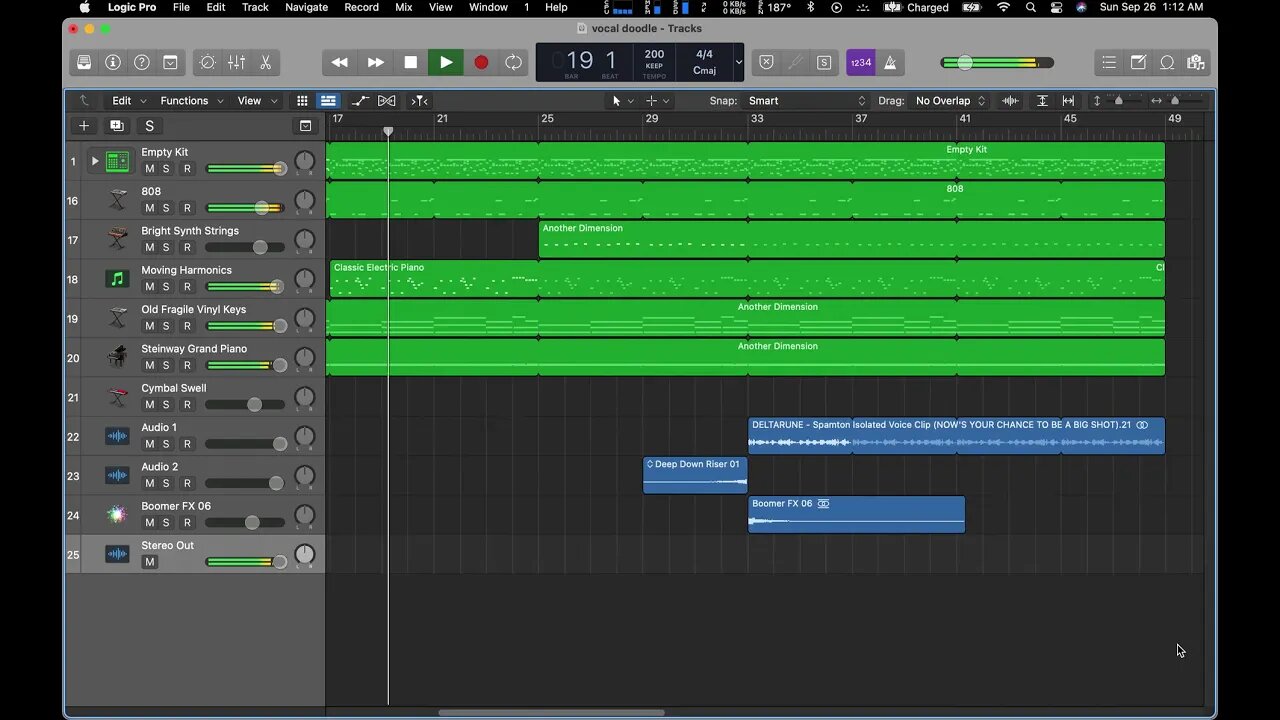The width and height of the screenshot is (1280, 720).
Task: Open the Note Pads icon
Action: coord(1138,62)
